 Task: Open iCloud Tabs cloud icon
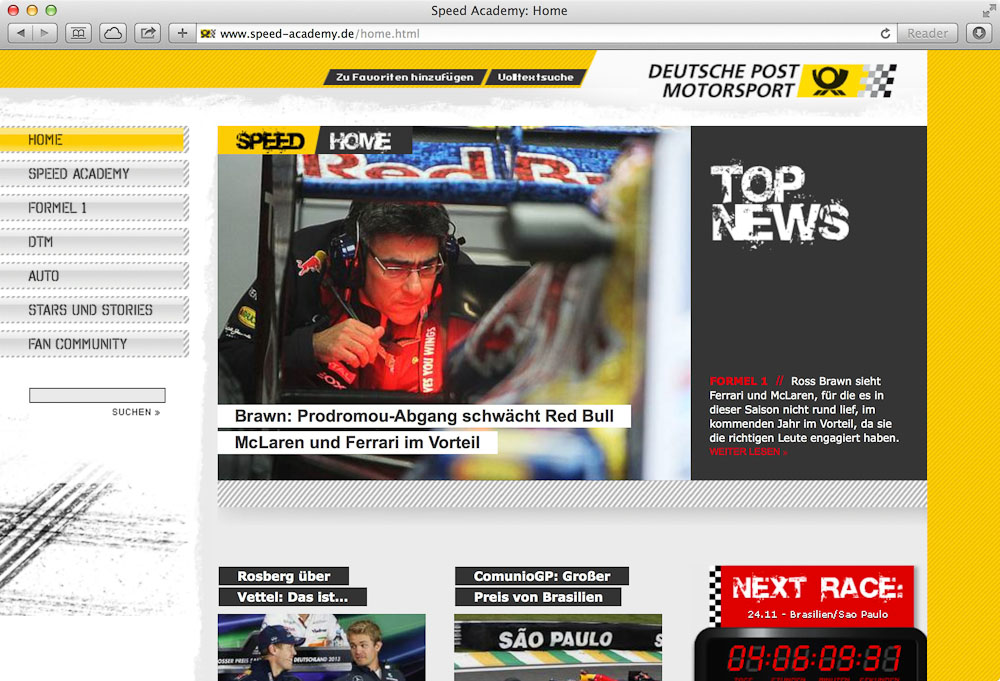coord(113,33)
